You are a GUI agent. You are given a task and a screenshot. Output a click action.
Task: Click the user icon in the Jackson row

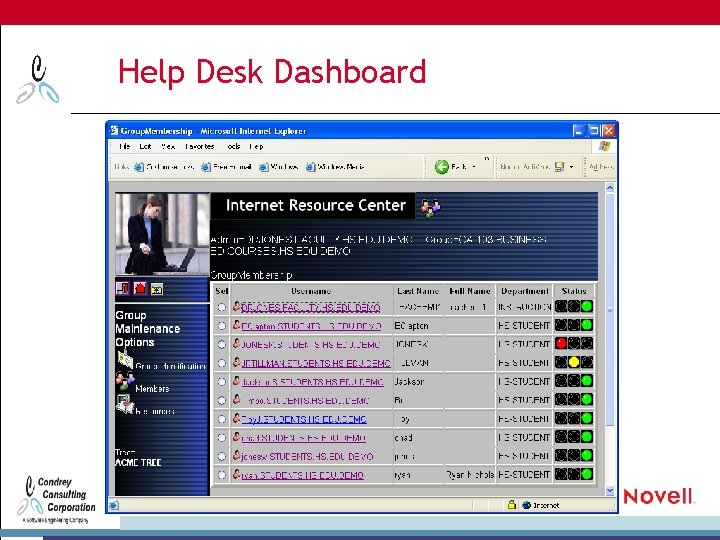click(x=236, y=381)
